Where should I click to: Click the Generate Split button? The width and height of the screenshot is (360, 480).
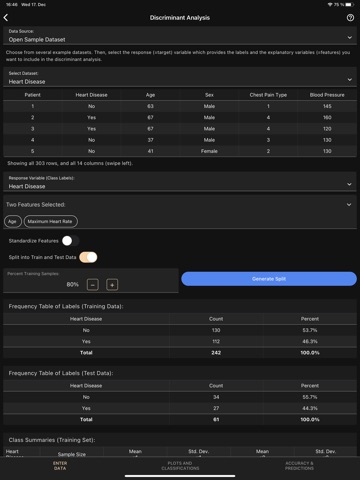click(x=269, y=279)
